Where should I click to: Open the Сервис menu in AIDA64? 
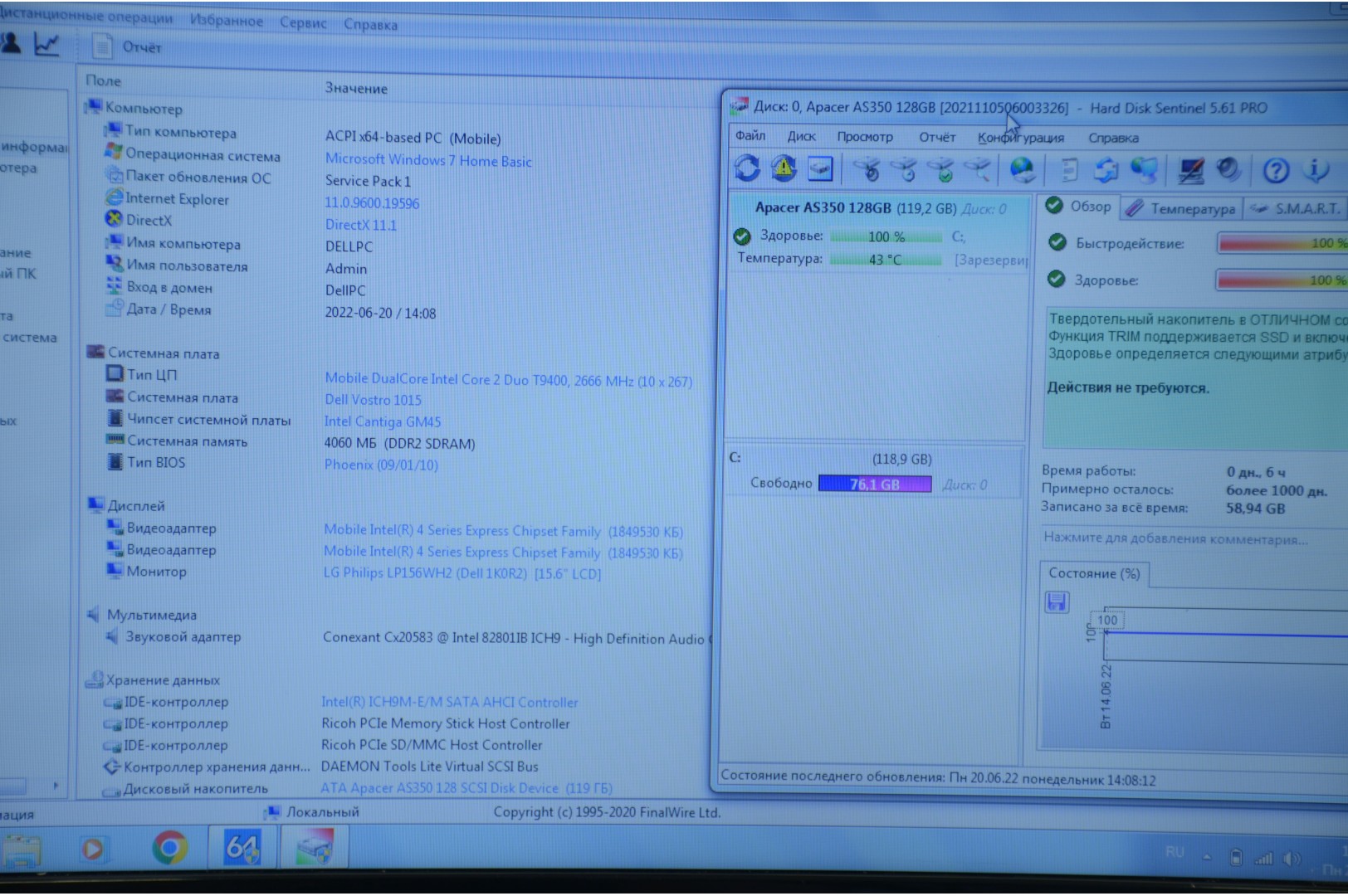point(303,22)
